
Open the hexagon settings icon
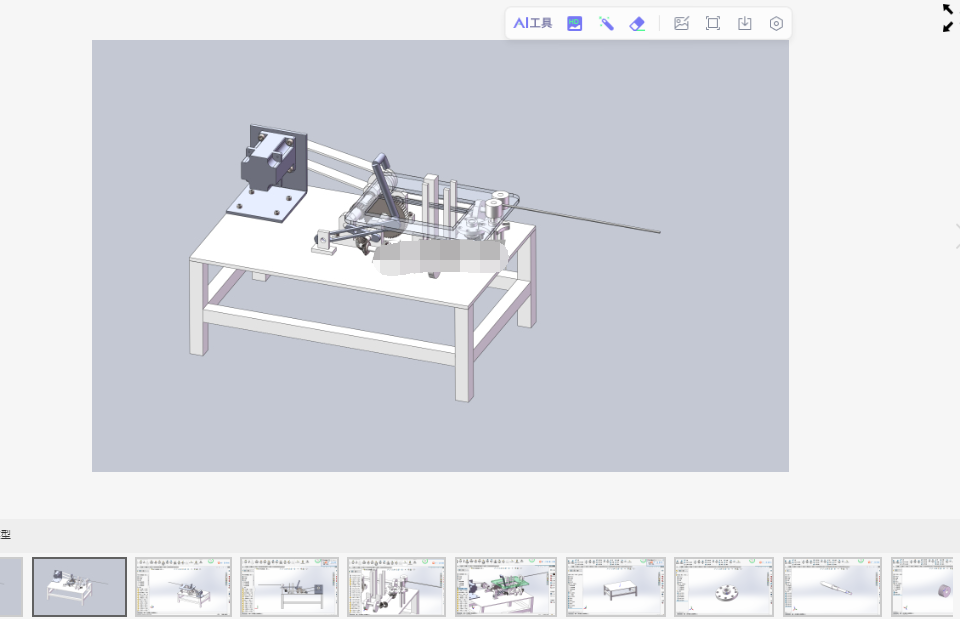click(776, 23)
